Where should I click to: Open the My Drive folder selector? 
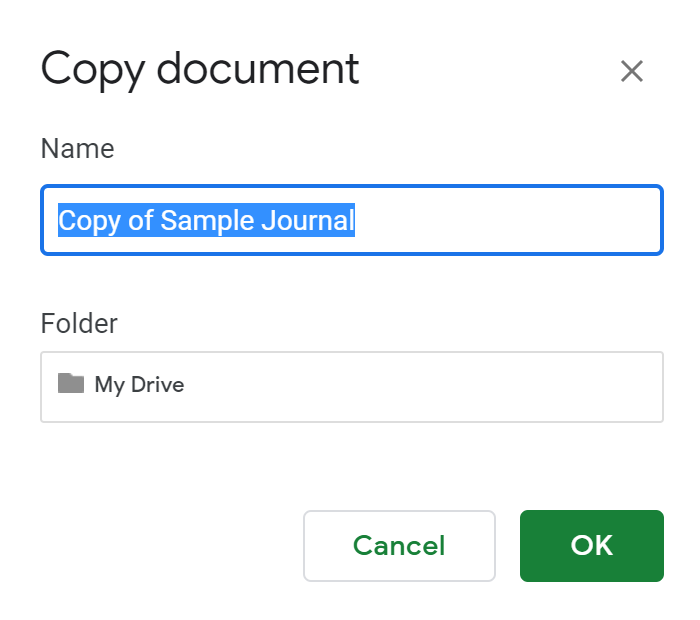coord(351,386)
